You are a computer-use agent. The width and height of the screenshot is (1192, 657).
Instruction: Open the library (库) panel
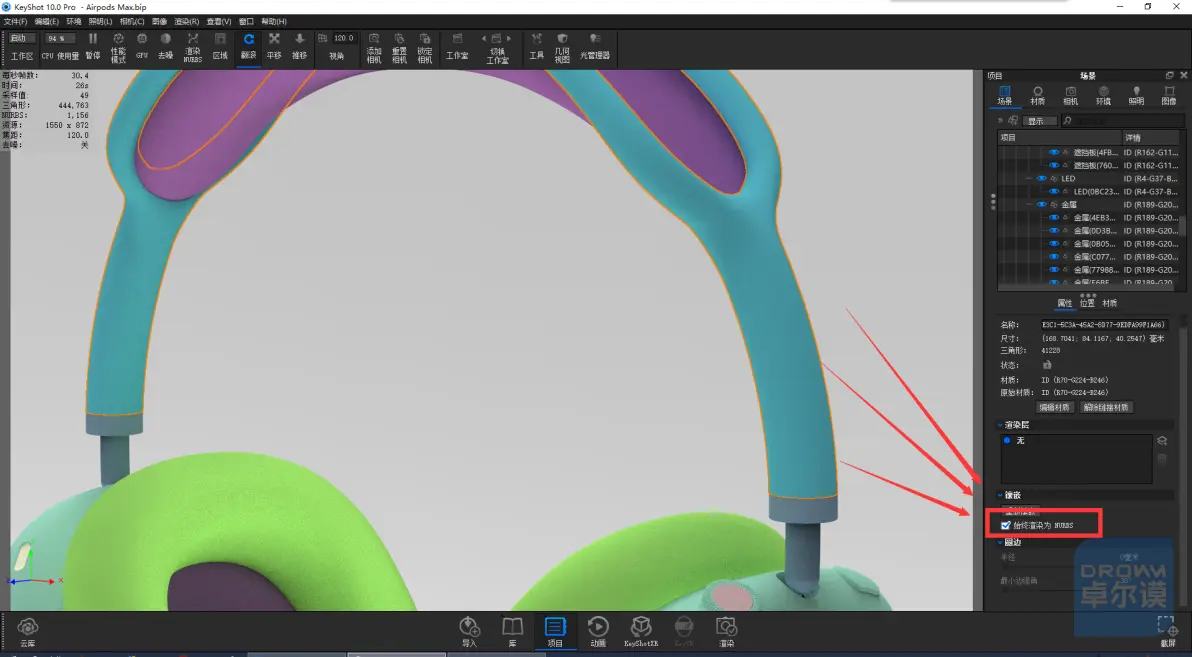point(512,632)
